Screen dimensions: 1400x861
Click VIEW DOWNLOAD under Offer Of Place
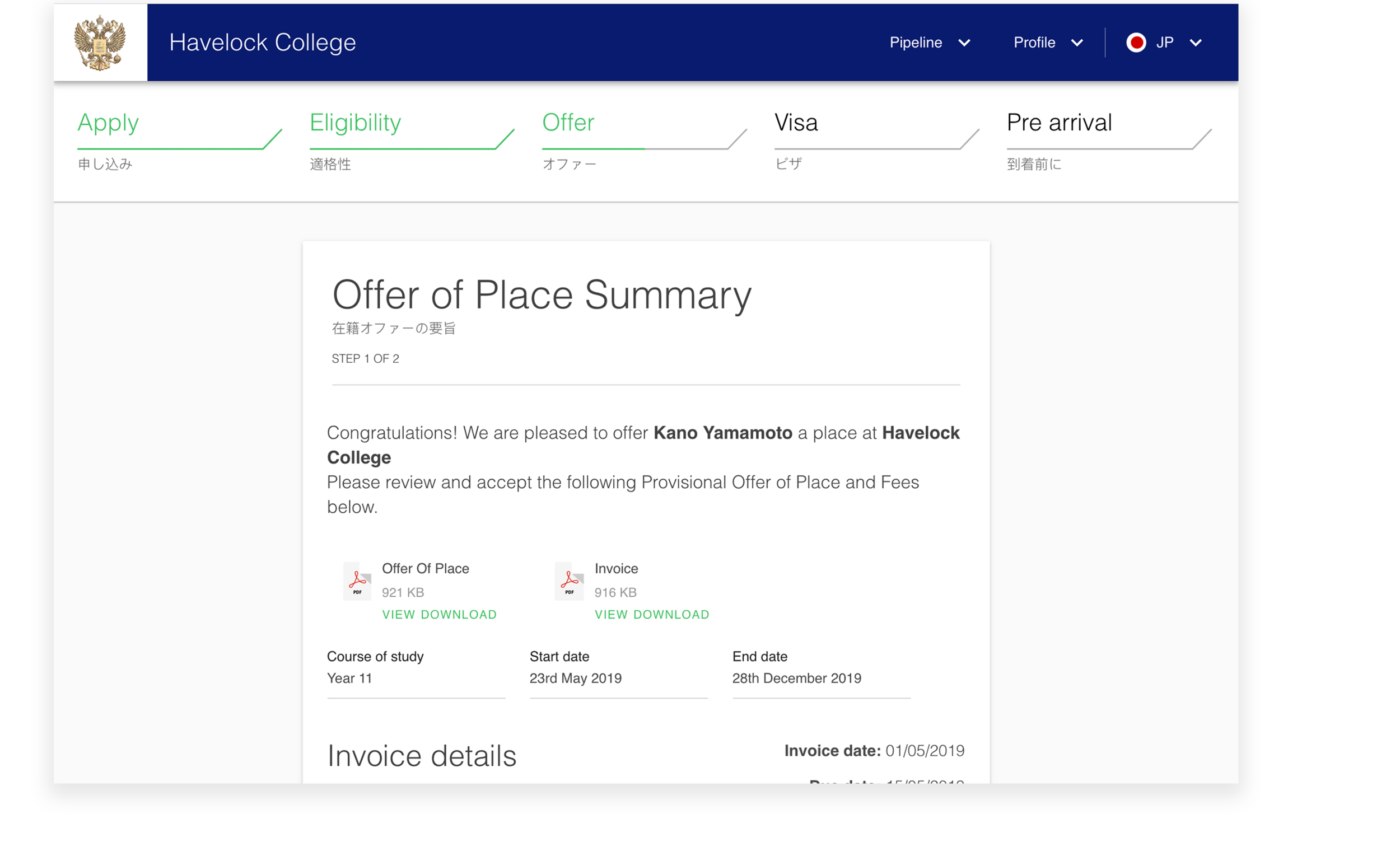(439, 615)
